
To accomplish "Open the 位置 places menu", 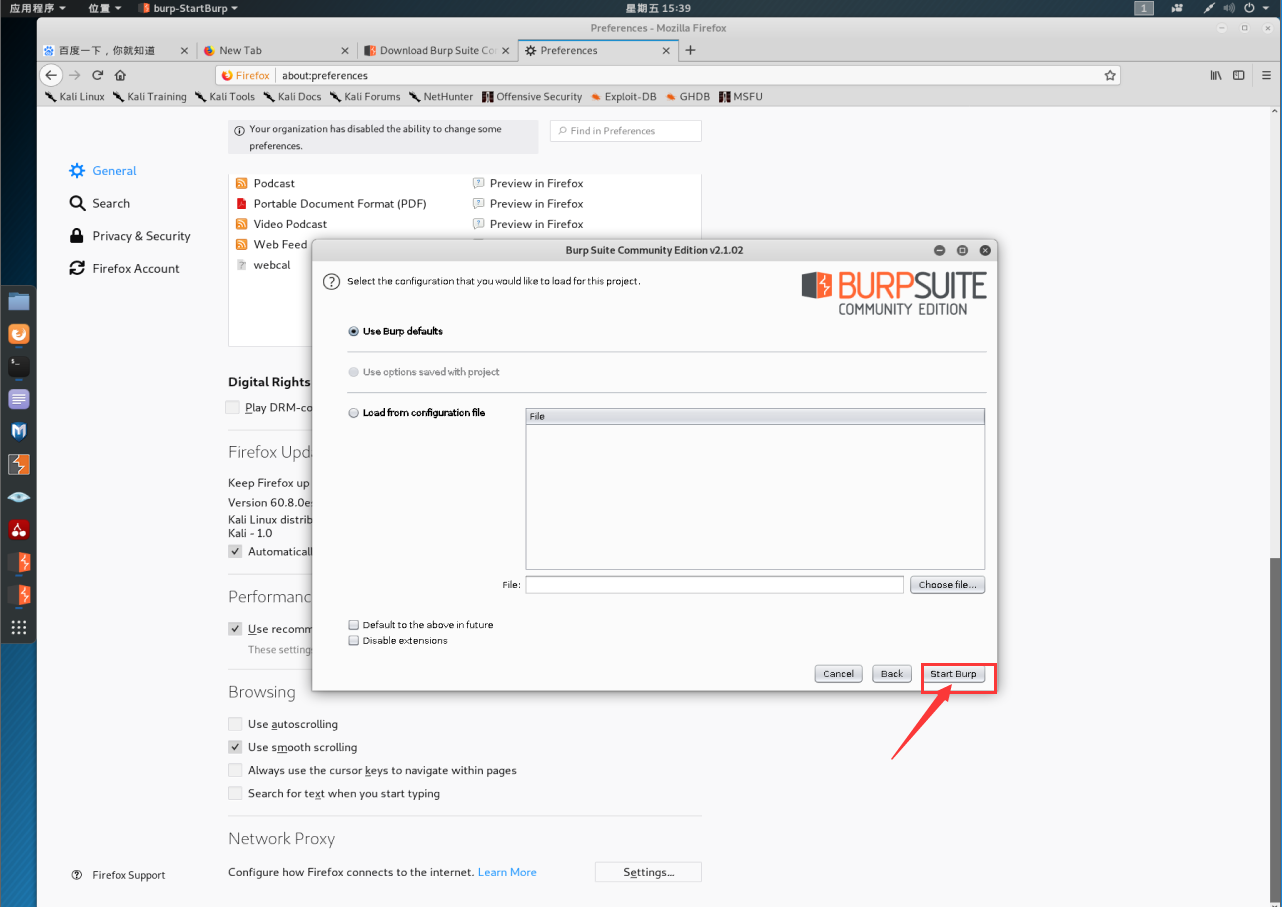I will pyautogui.click(x=105, y=8).
